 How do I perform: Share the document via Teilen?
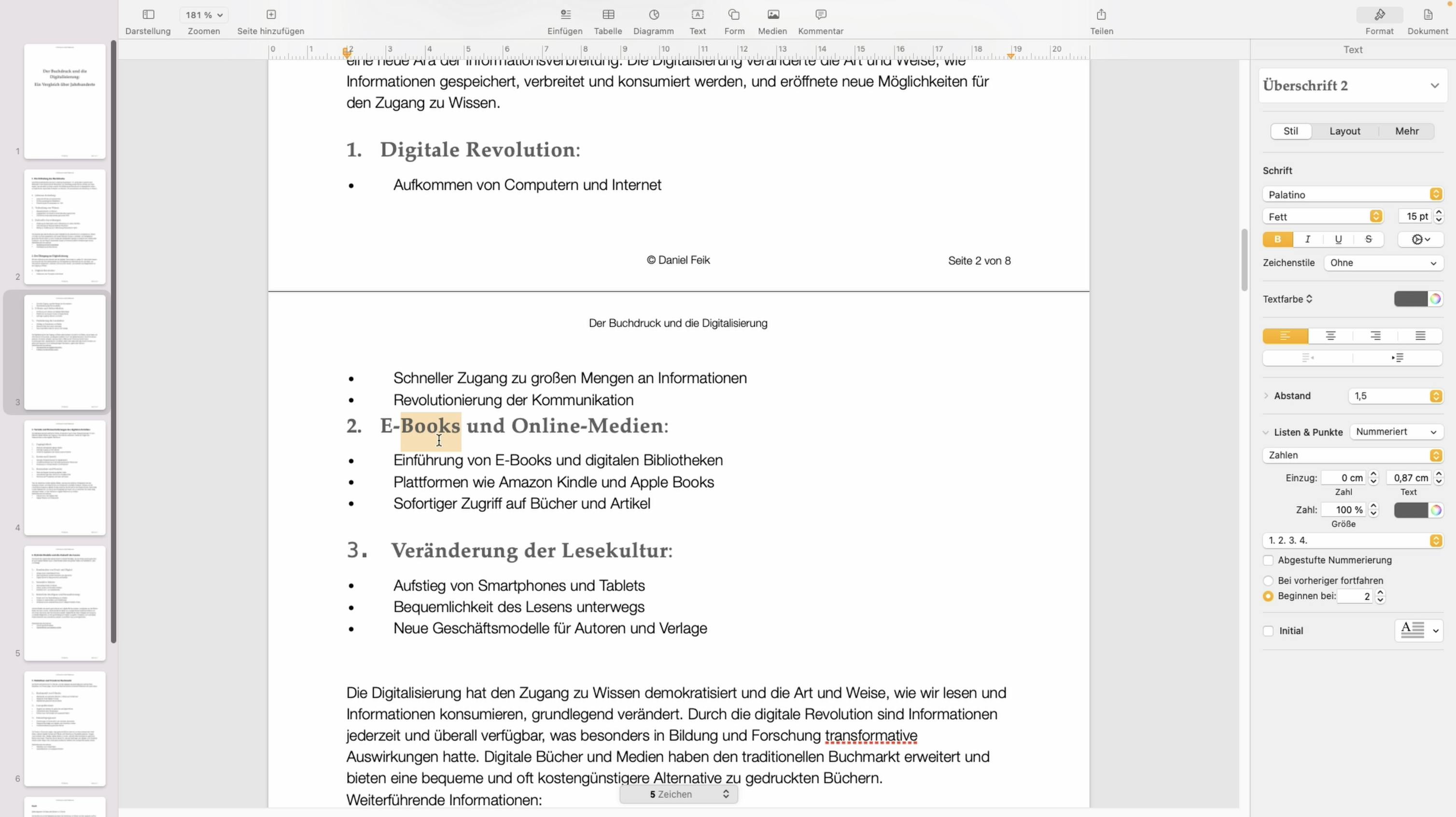pos(1101,21)
